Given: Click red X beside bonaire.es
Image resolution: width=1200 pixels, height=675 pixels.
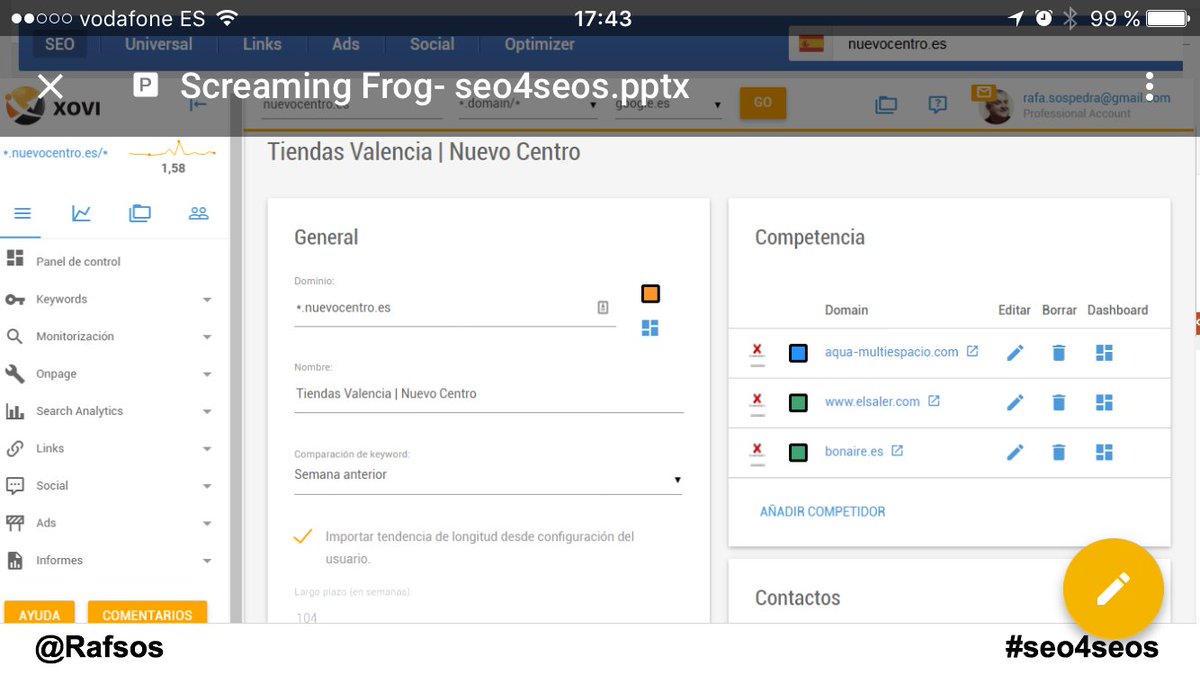Looking at the screenshot, I should tap(757, 451).
